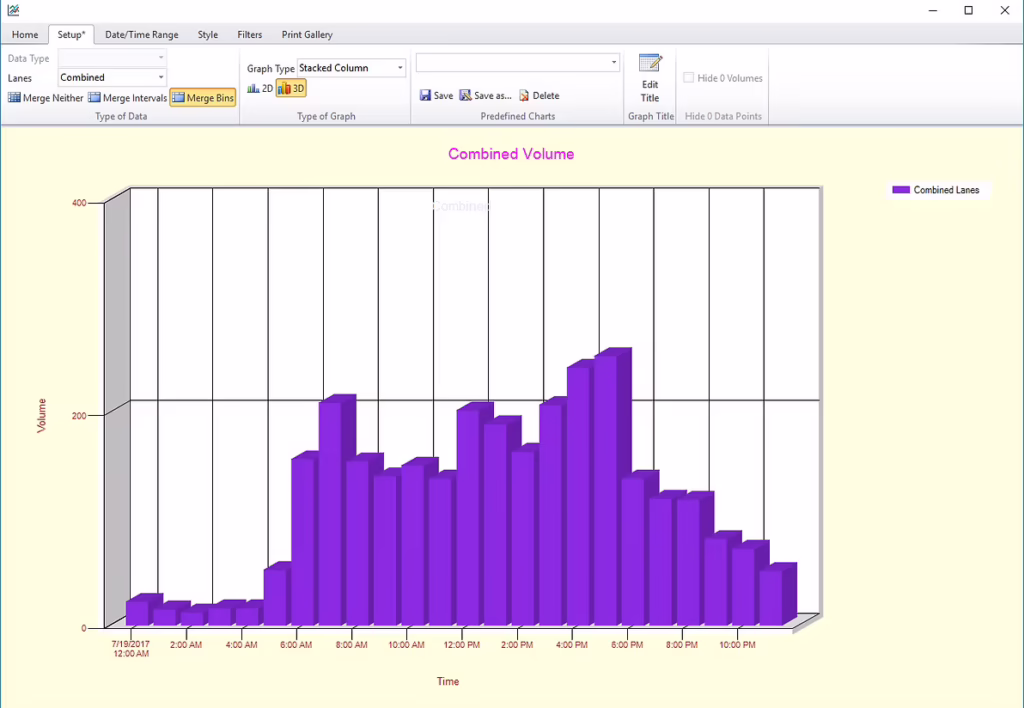Image resolution: width=1024 pixels, height=708 pixels.
Task: Open the Filters tab
Action: tap(249, 35)
